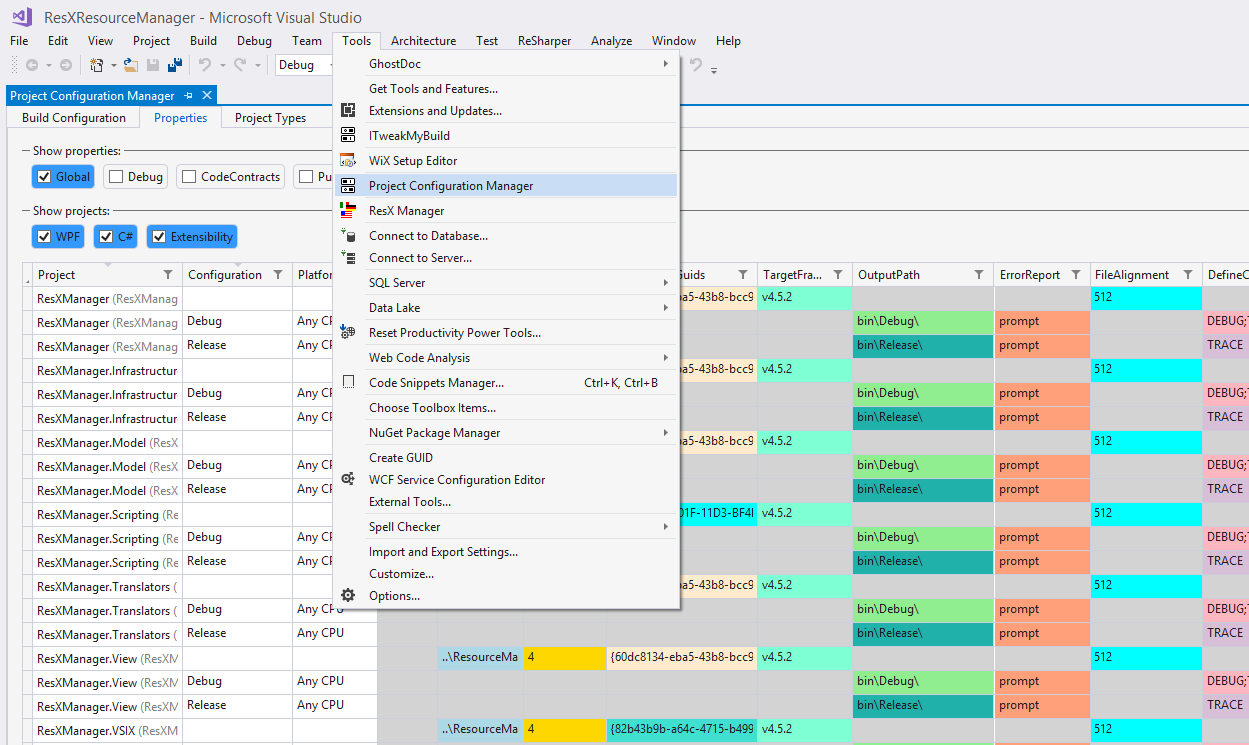1249x745 pixels.
Task: Click the Save All toolbar icon
Action: point(175,65)
